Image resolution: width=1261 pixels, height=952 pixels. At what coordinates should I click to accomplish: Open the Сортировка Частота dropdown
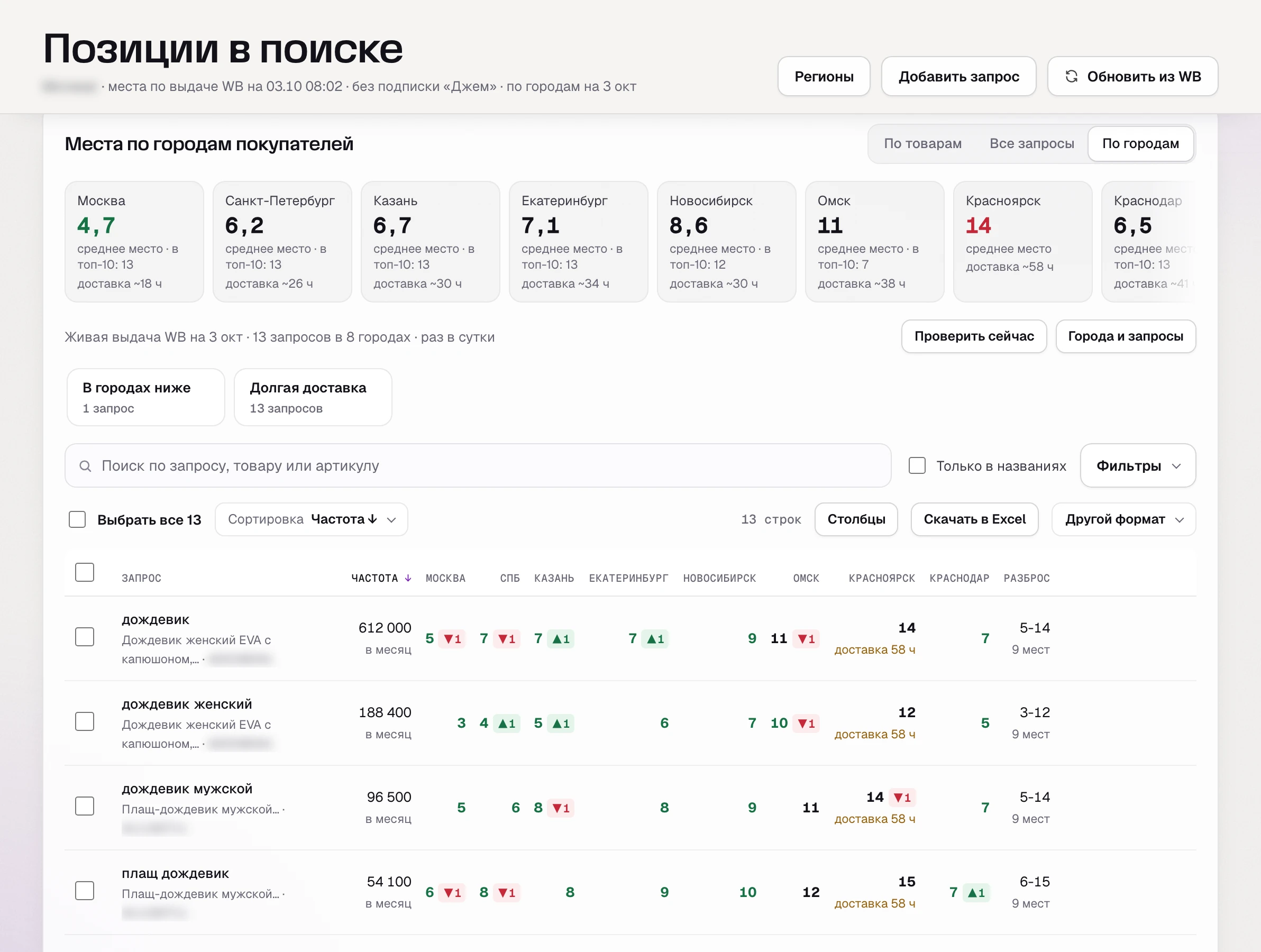tap(311, 519)
